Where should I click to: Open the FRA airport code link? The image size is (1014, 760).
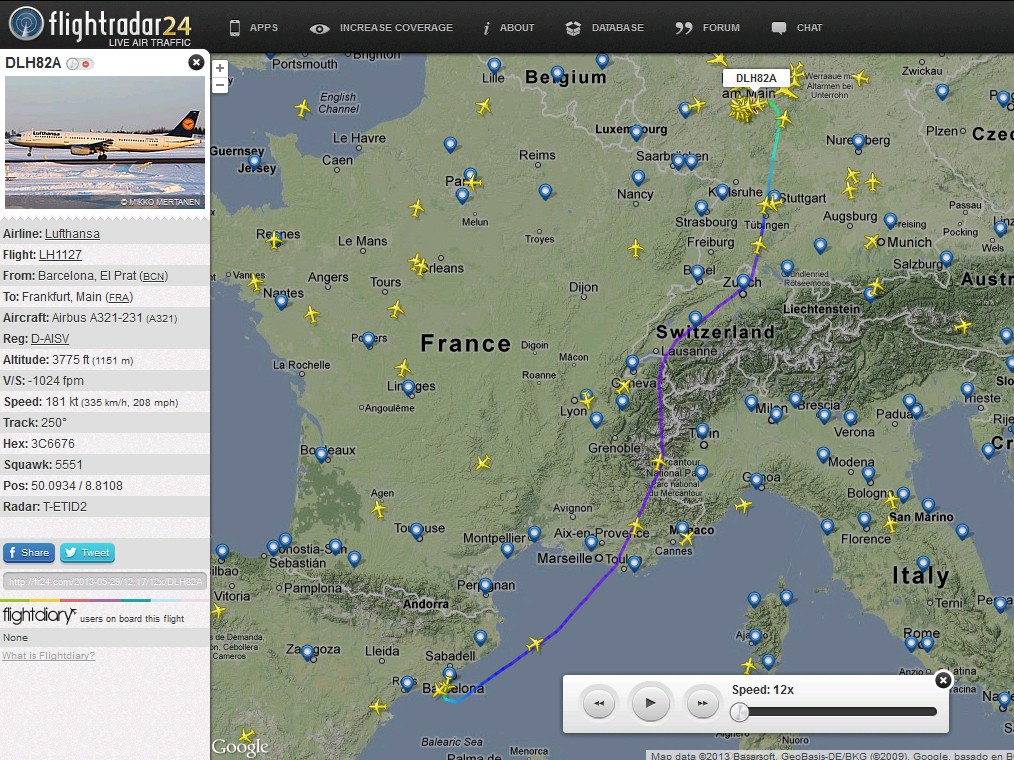pos(119,298)
